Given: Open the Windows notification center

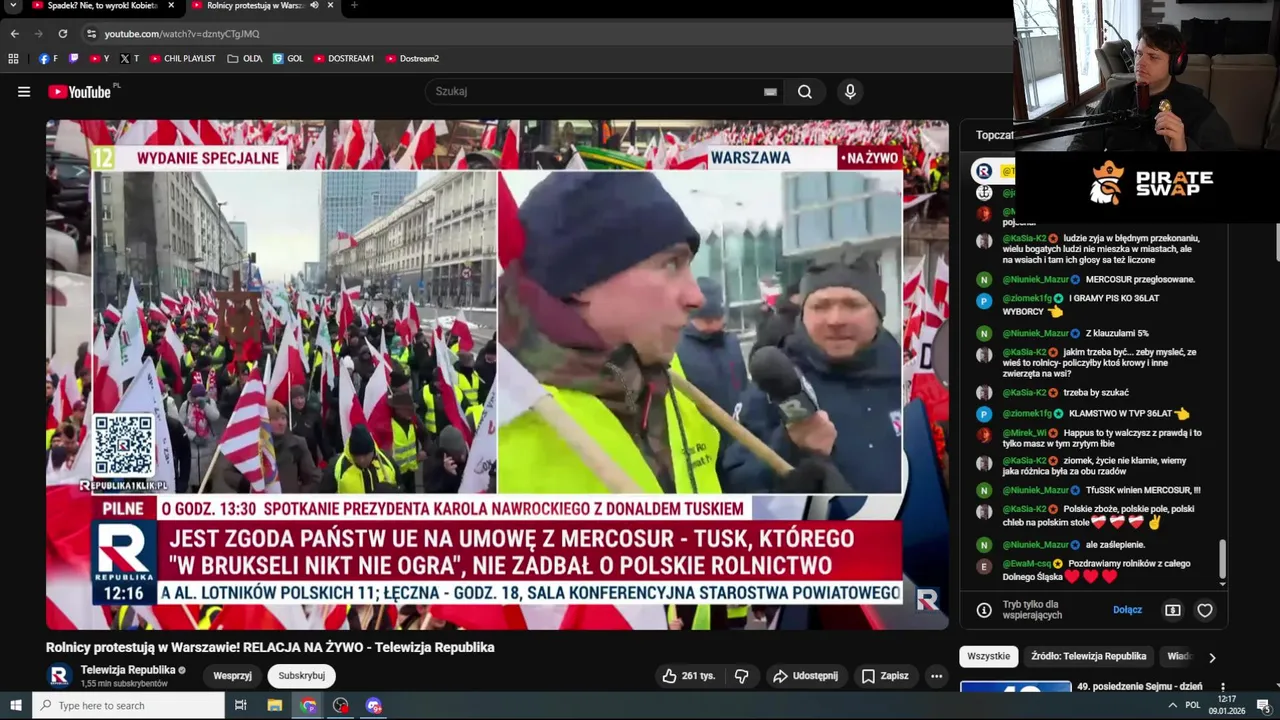Looking at the screenshot, I should coord(1263,705).
